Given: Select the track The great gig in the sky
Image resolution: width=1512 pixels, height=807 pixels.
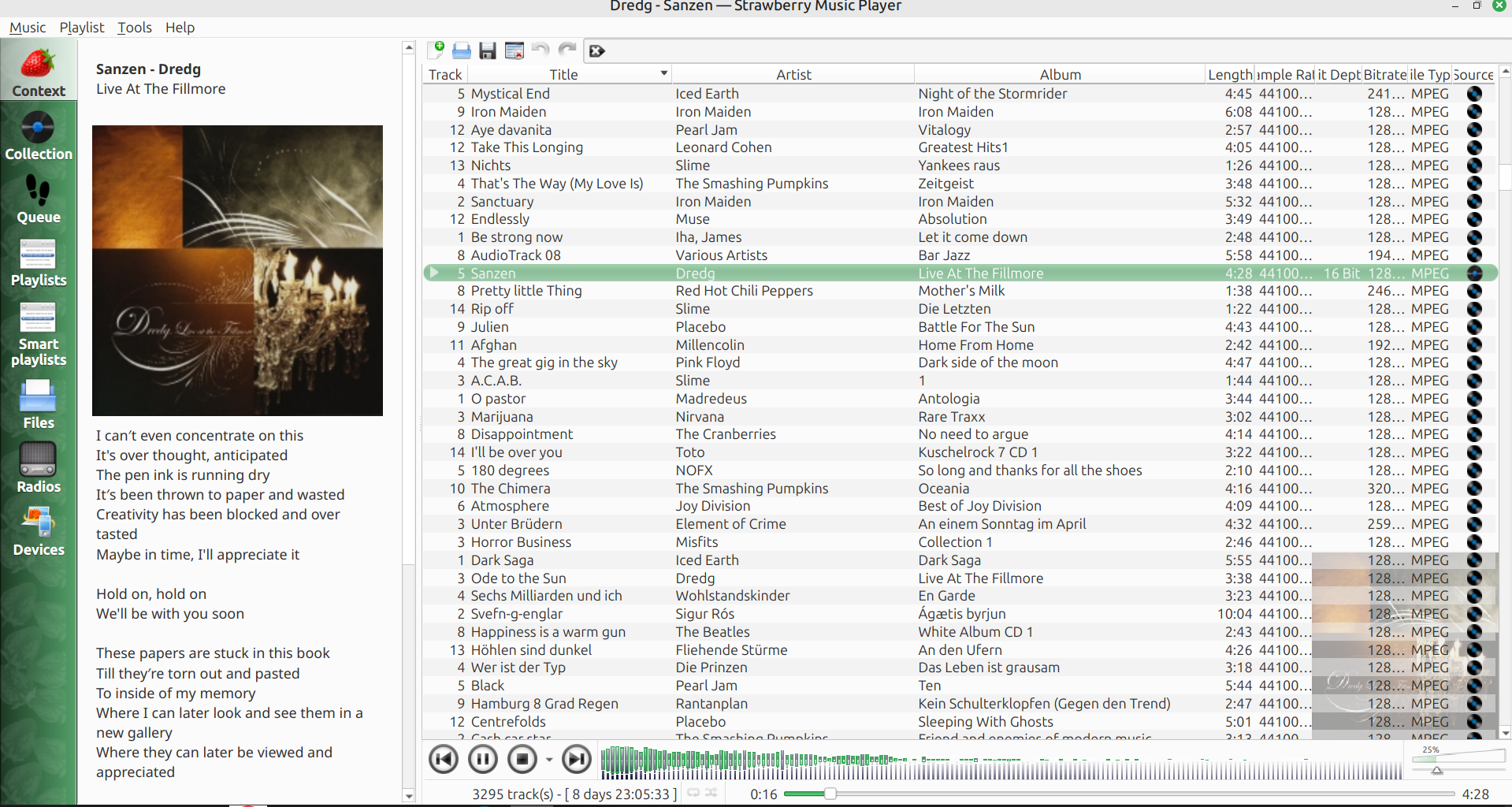Looking at the screenshot, I should click(544, 363).
